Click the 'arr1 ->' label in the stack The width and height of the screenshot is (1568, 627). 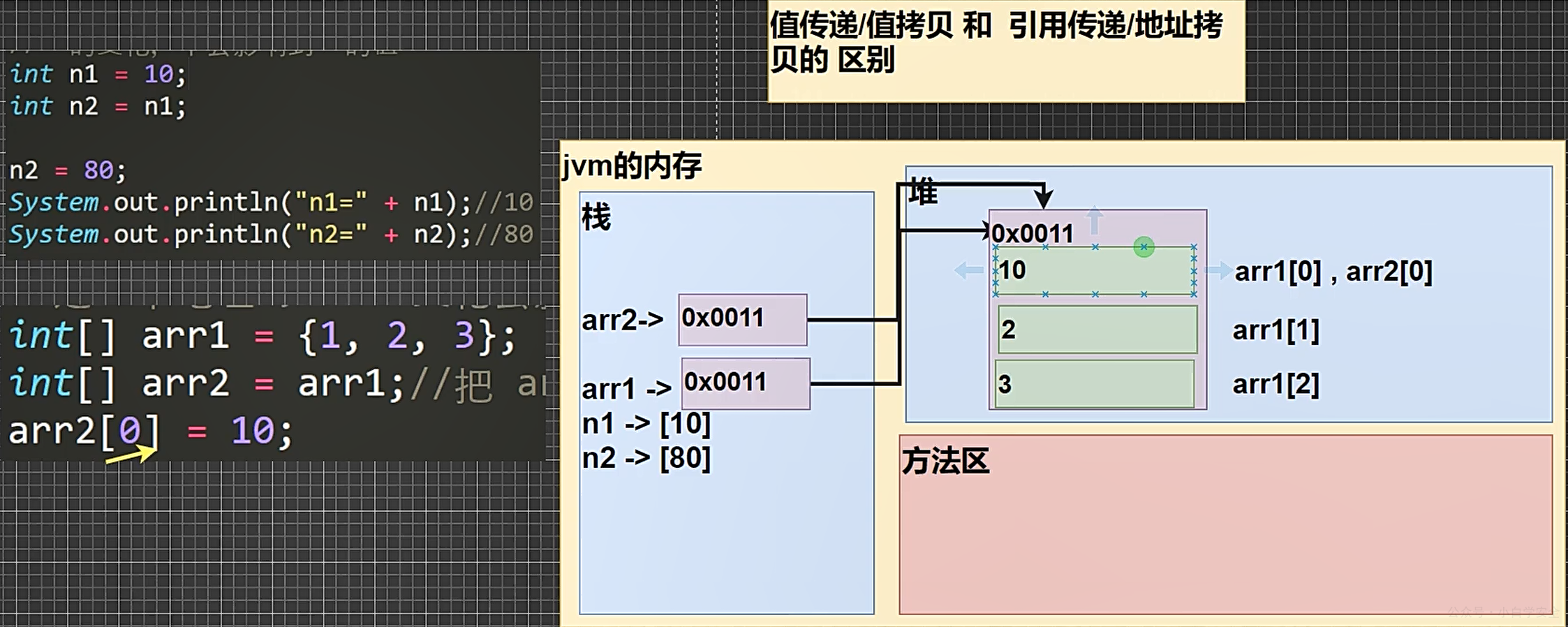tap(626, 389)
